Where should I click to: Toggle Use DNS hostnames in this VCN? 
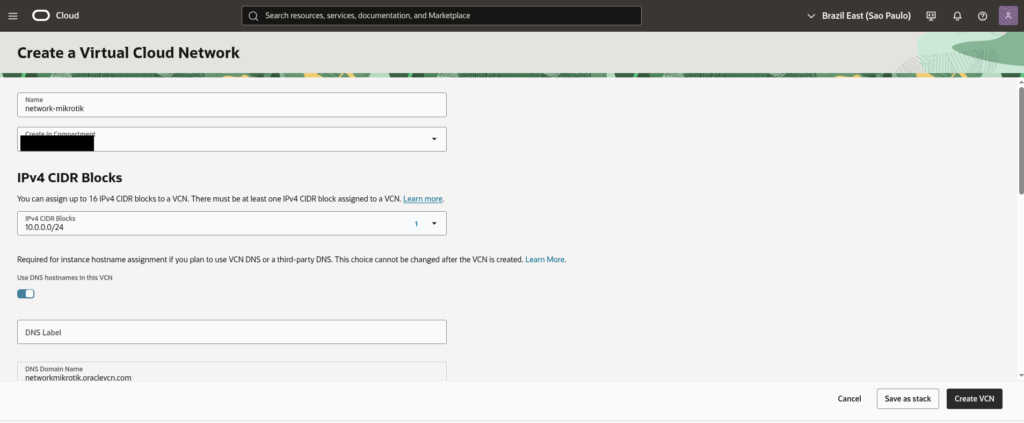[26, 293]
